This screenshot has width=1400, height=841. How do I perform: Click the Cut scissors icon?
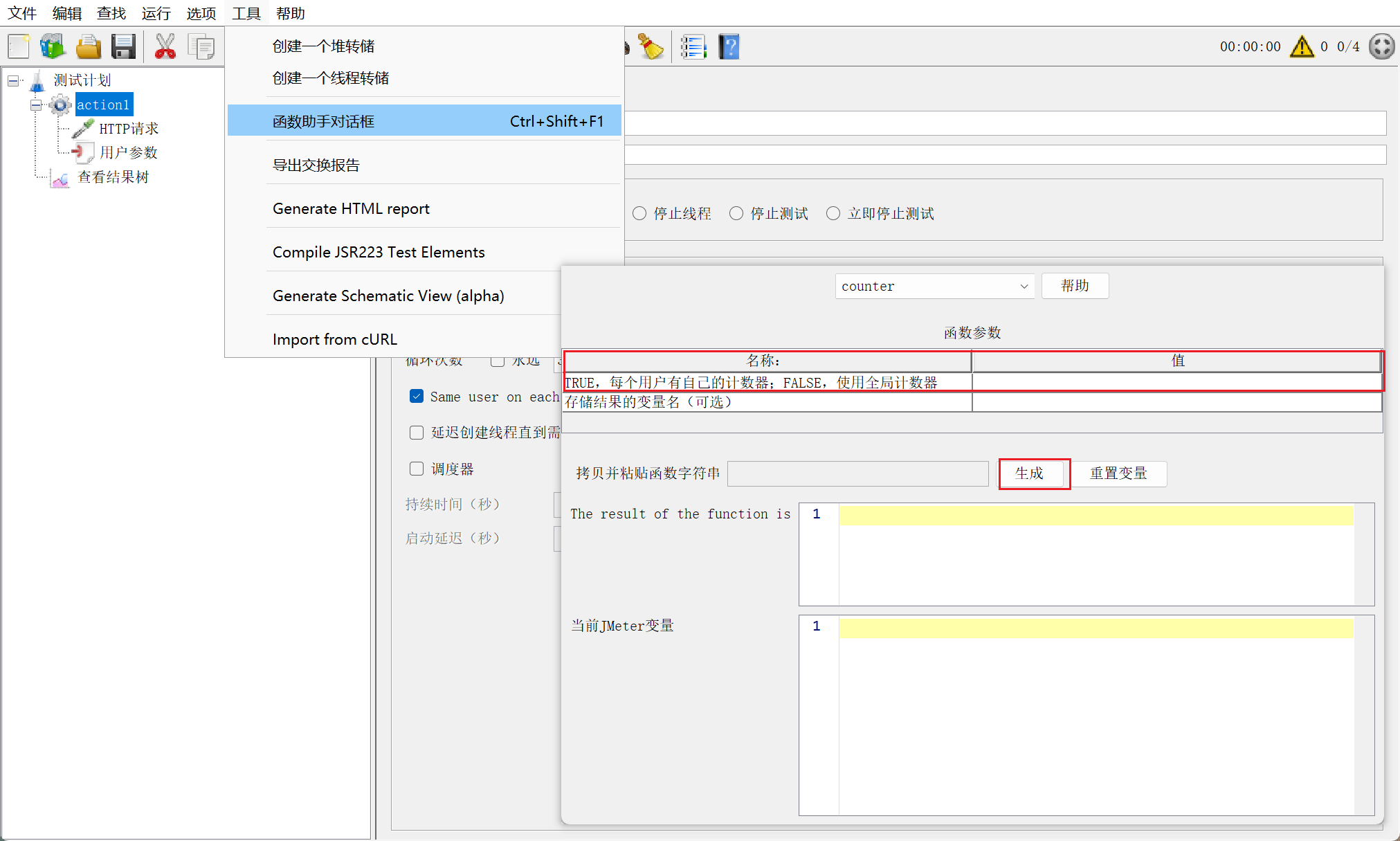[x=165, y=47]
